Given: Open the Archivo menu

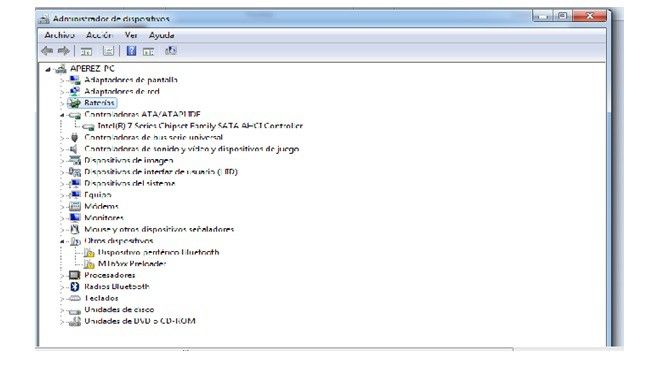Looking at the screenshot, I should tap(59, 35).
